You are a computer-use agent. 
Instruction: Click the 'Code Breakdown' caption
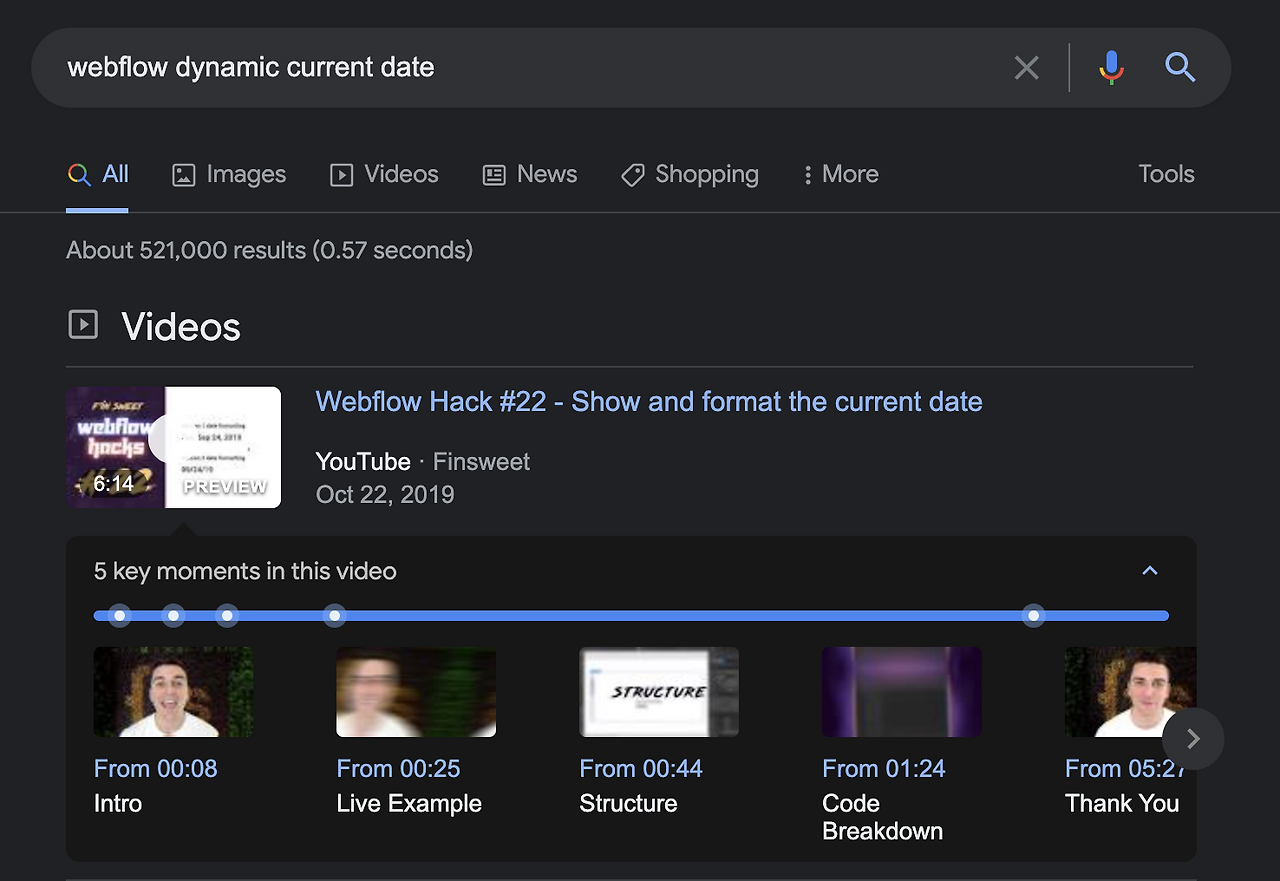tap(882, 817)
